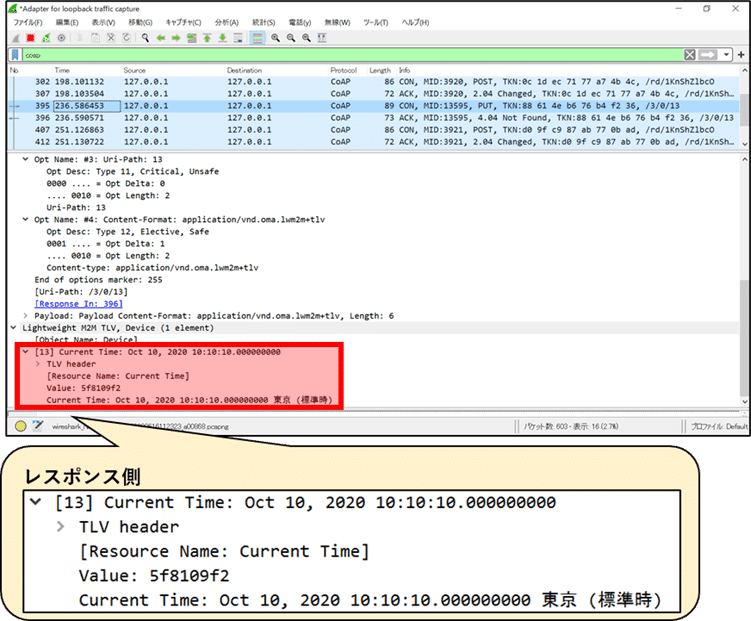Open the display filter history dropdown
The image size is (751, 621).
tap(727, 55)
